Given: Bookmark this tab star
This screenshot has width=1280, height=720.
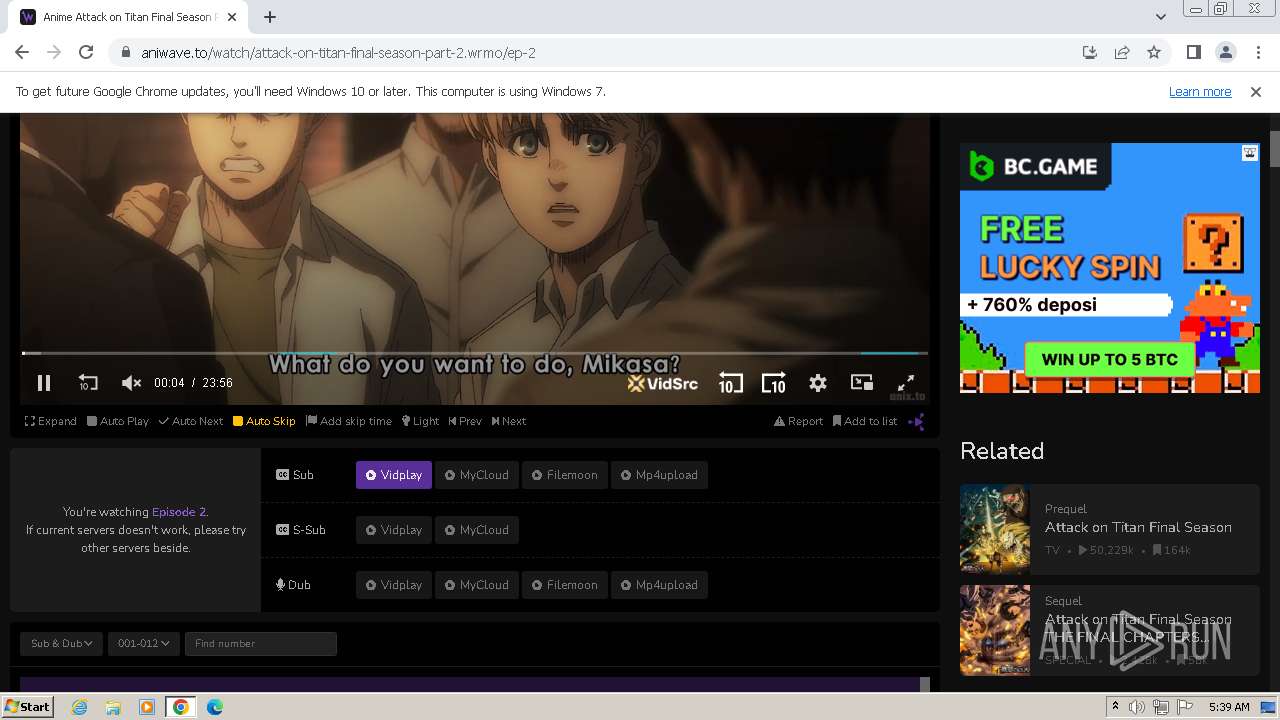Looking at the screenshot, I should (1154, 53).
